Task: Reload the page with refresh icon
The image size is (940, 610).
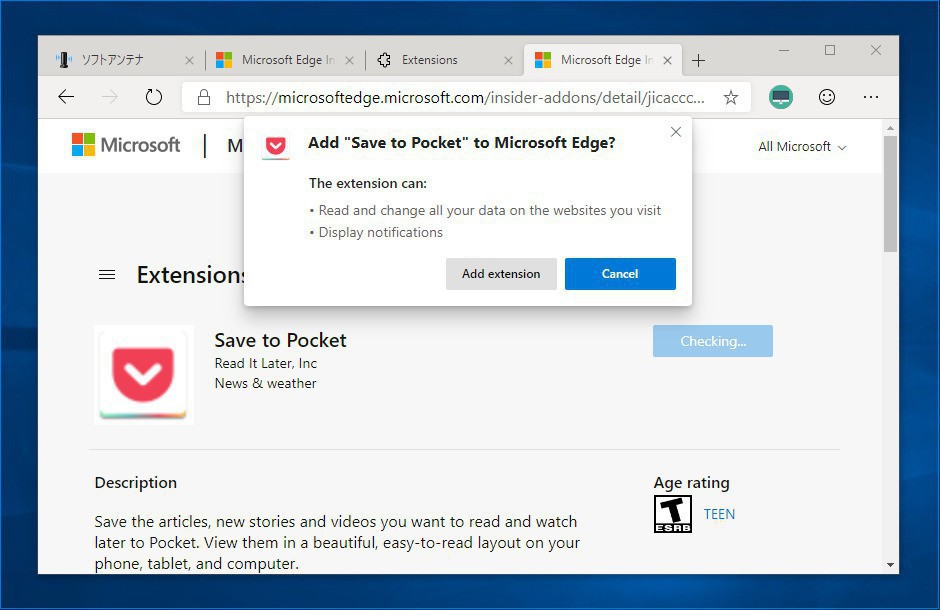Action: tap(154, 96)
